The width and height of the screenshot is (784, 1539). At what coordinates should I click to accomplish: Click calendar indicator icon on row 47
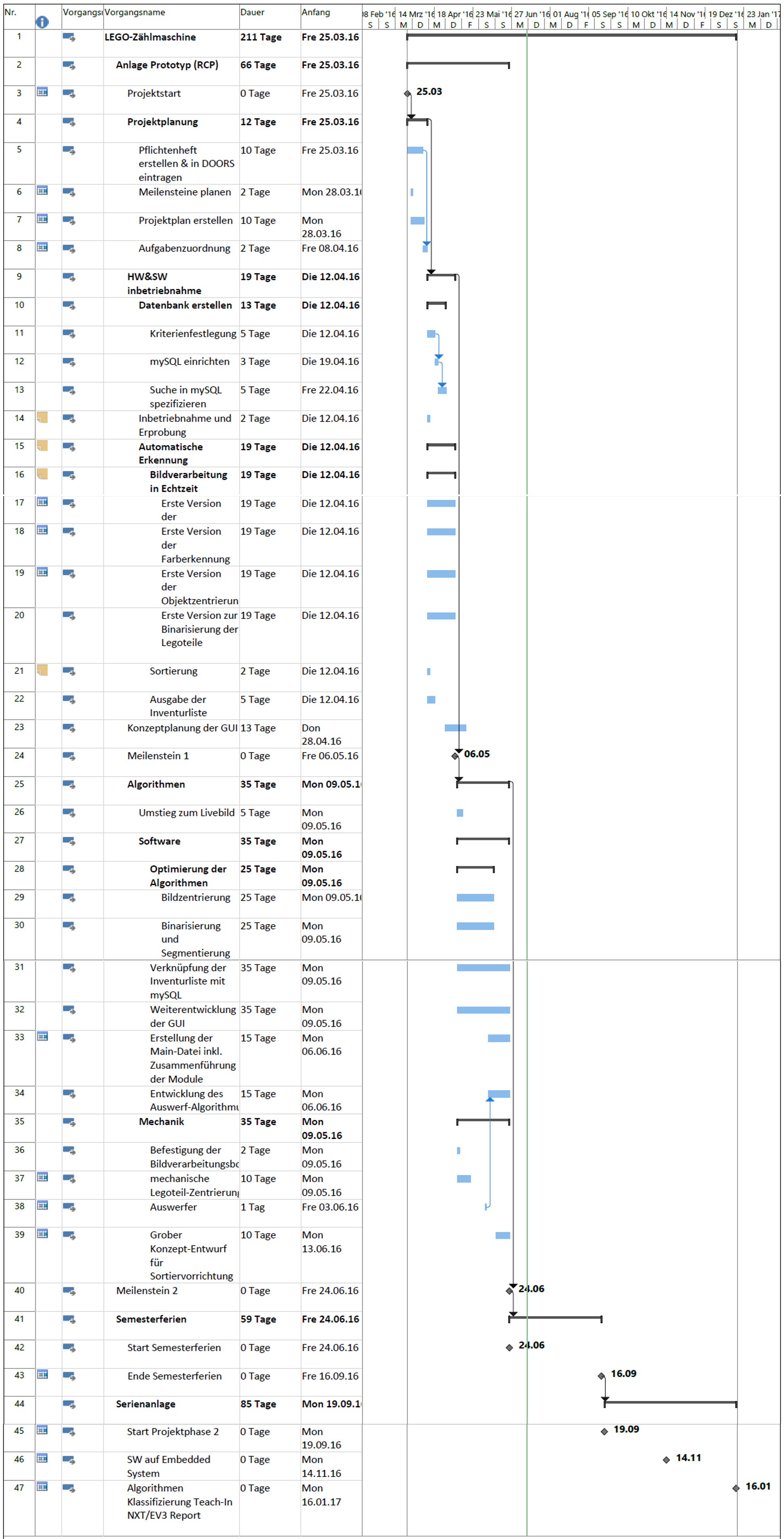point(42,1486)
